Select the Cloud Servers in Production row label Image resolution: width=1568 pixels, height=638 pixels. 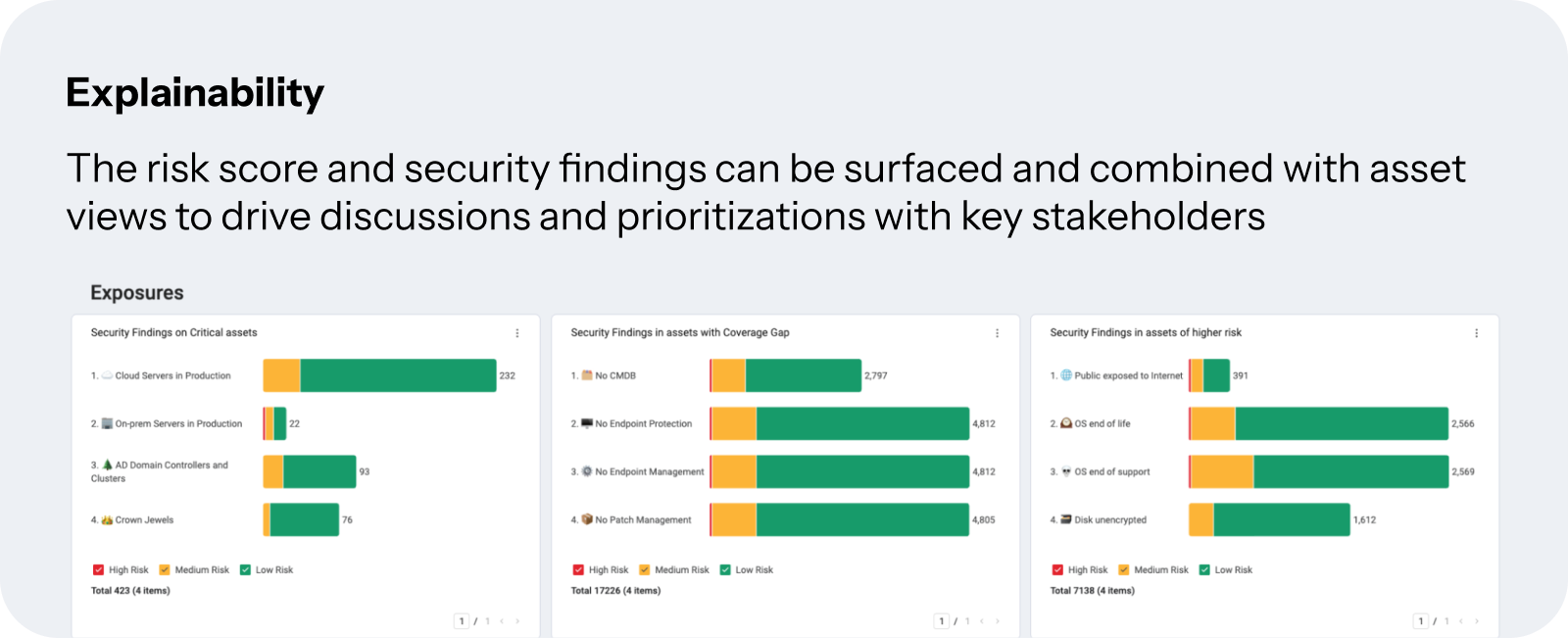pos(173,375)
